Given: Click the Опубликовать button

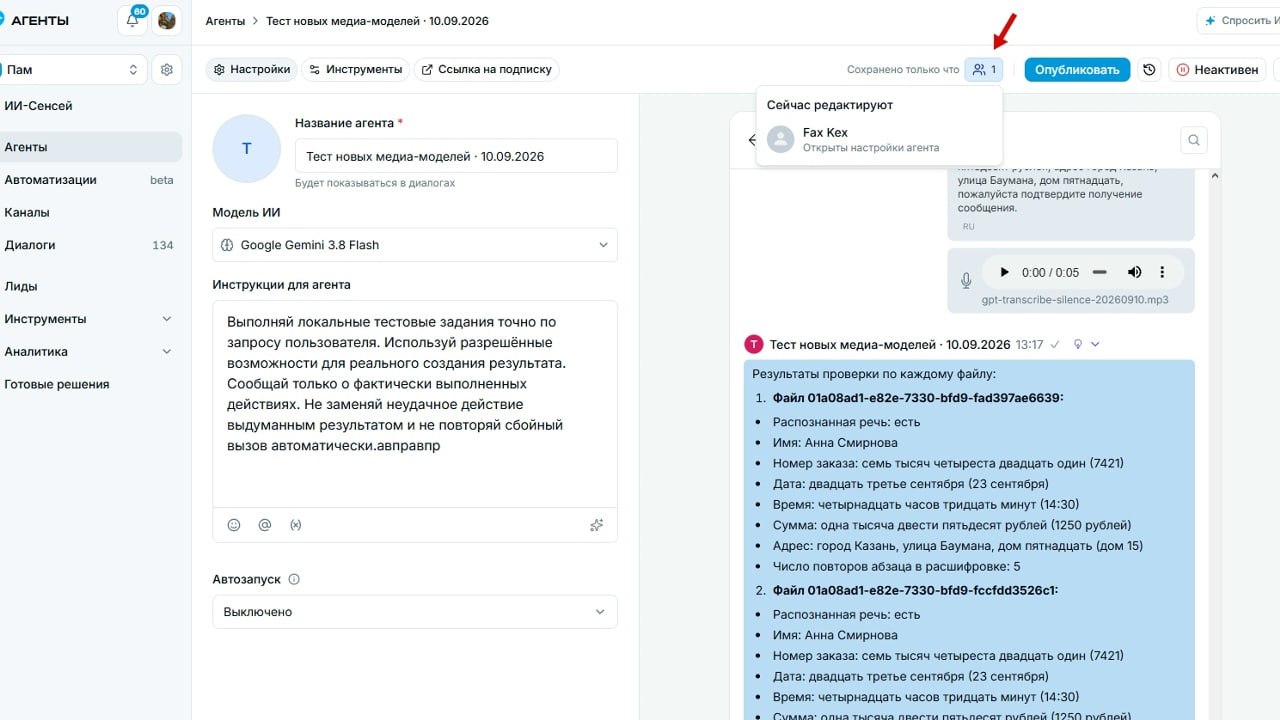Looking at the screenshot, I should [1077, 70].
